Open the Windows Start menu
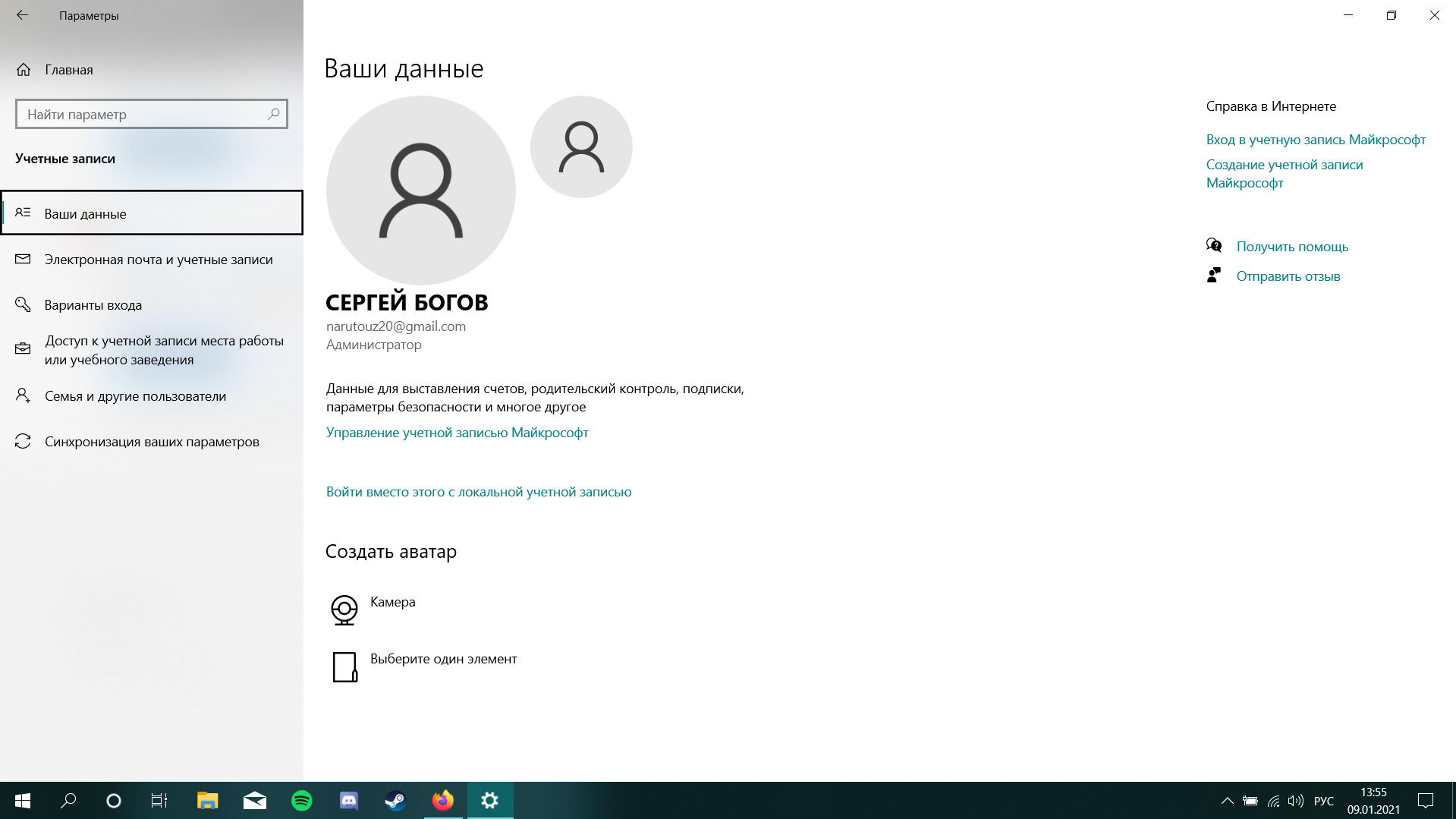The width and height of the screenshot is (1456, 819). pos(23,801)
